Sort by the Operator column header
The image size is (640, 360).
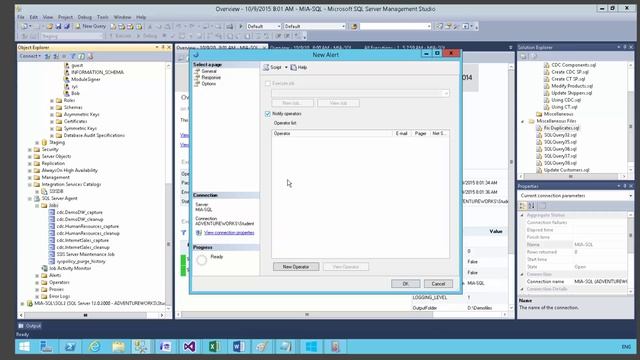click(x=331, y=133)
